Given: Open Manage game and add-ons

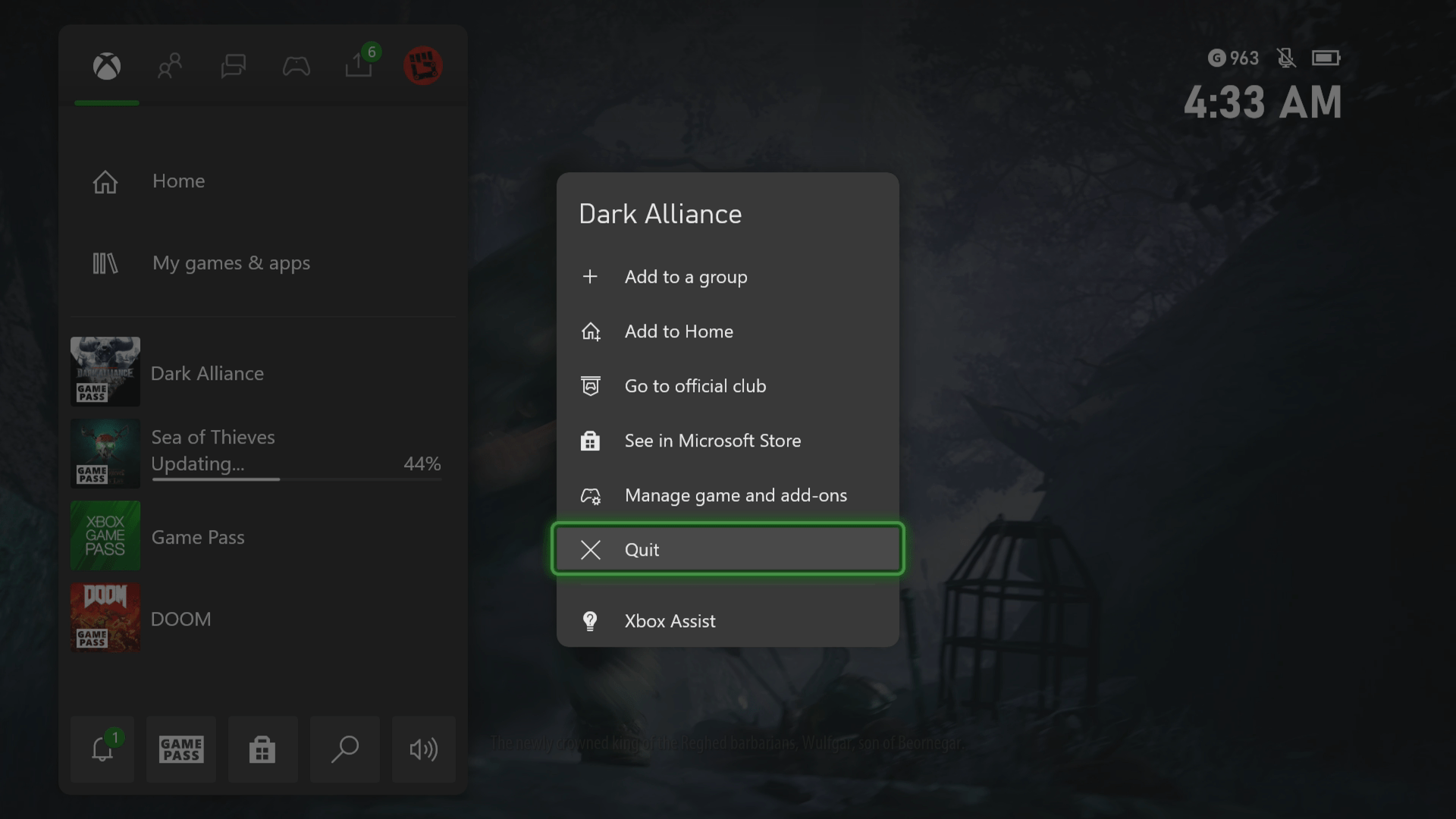Looking at the screenshot, I should pyautogui.click(x=736, y=495).
